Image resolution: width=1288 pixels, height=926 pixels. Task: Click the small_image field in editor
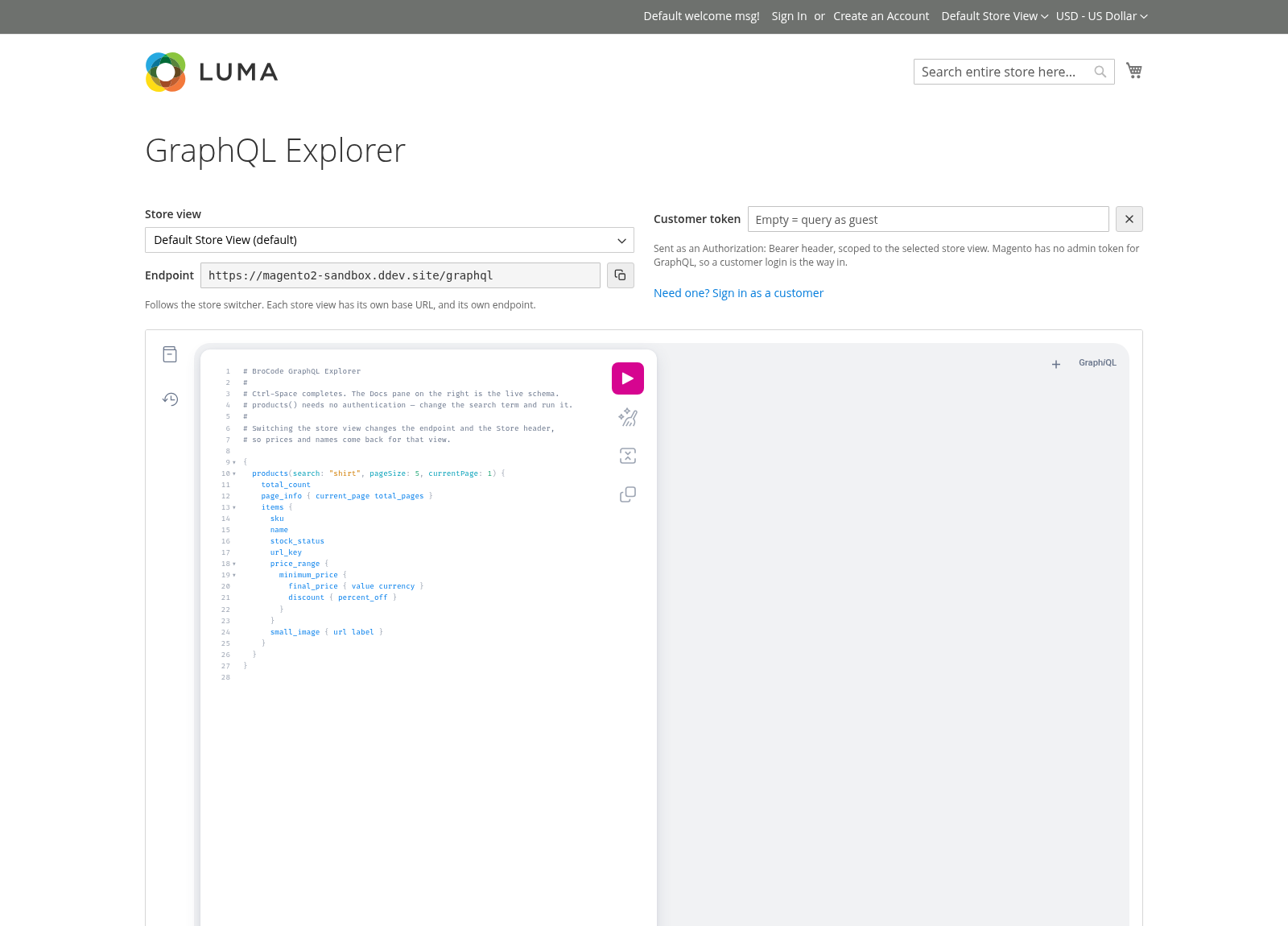pos(295,632)
